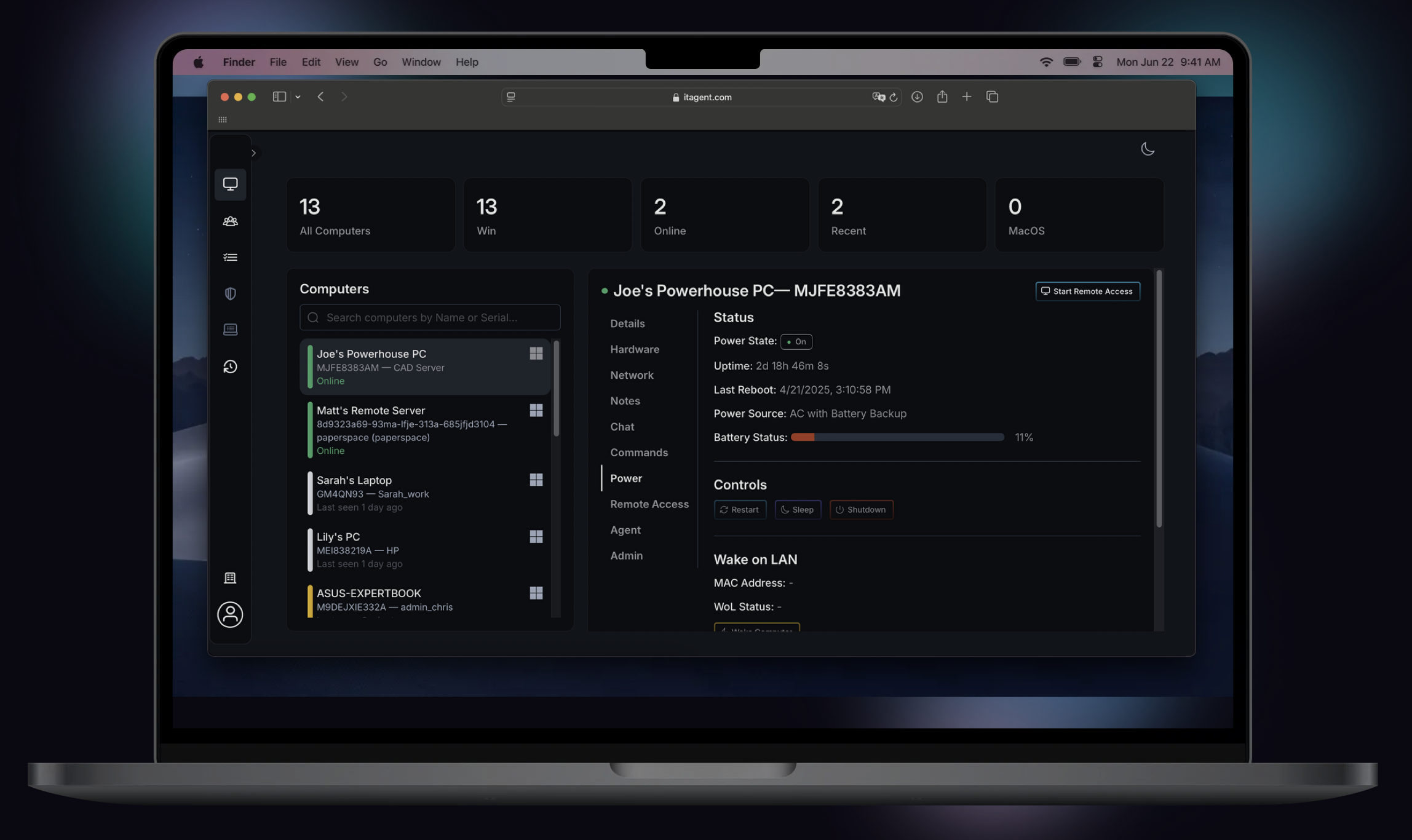Image resolution: width=1412 pixels, height=840 pixels.
Task: Open the Safari tab overview icon
Action: click(992, 97)
